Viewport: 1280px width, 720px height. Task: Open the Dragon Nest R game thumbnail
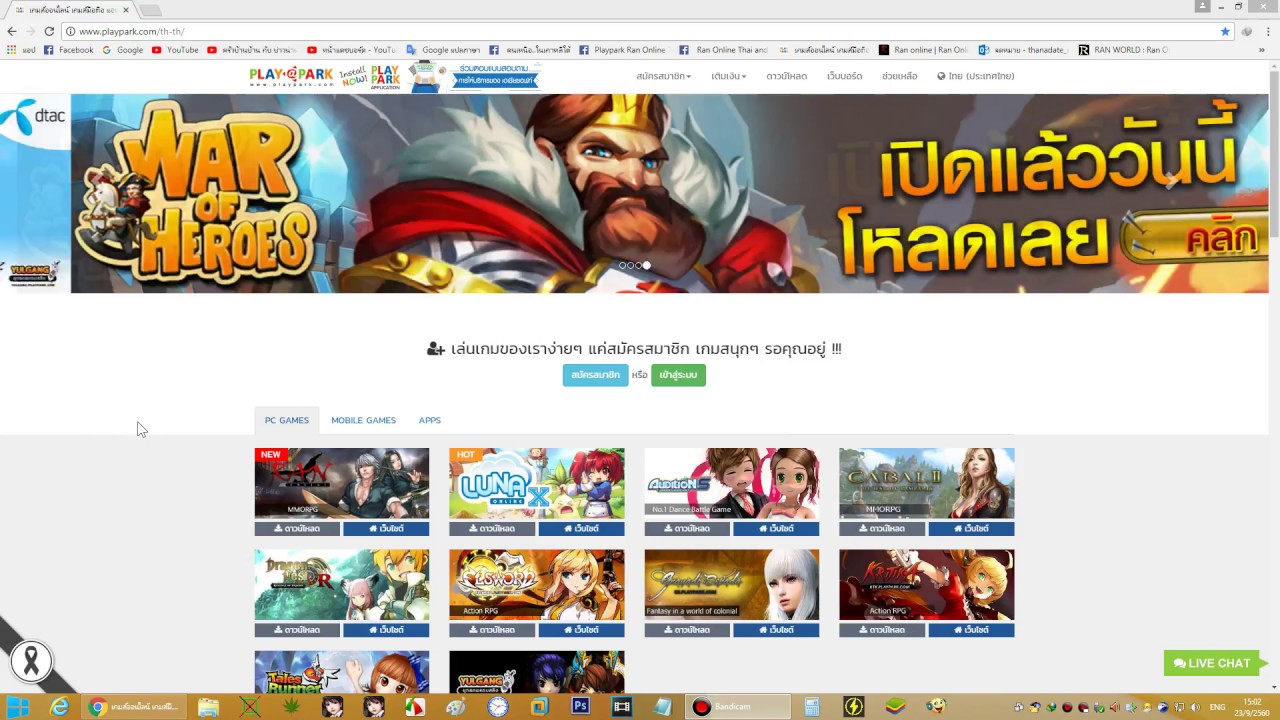(x=342, y=585)
